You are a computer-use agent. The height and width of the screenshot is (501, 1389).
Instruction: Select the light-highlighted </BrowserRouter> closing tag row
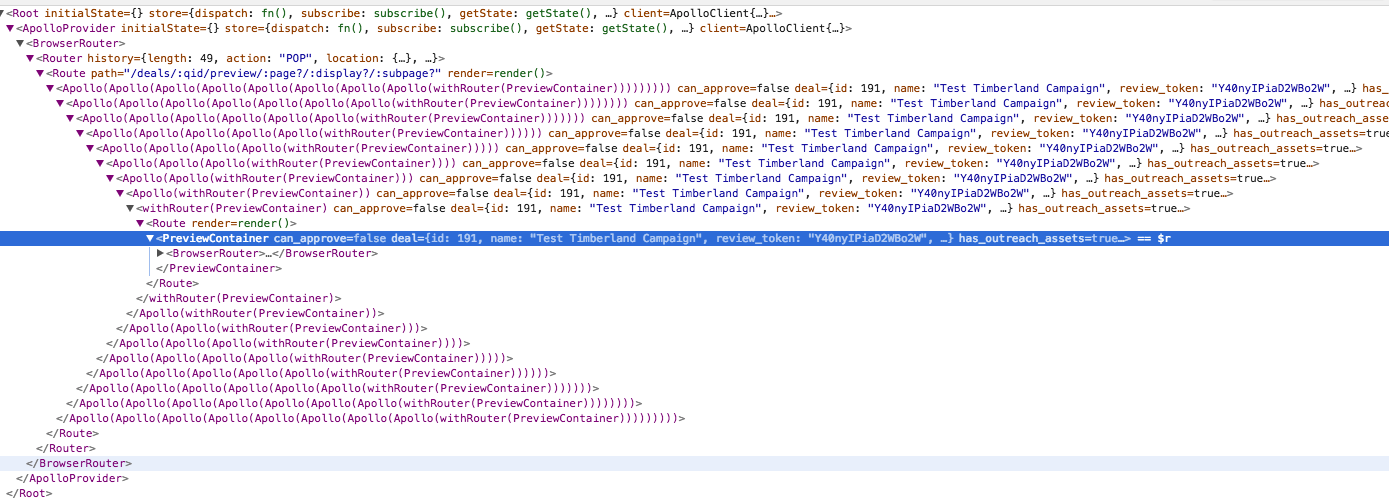[694, 463]
